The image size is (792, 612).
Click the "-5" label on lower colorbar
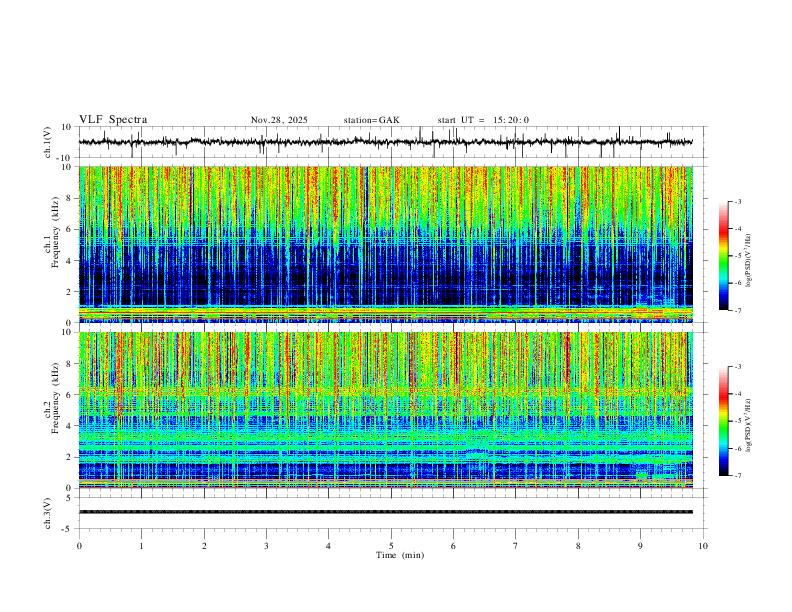pos(737,421)
